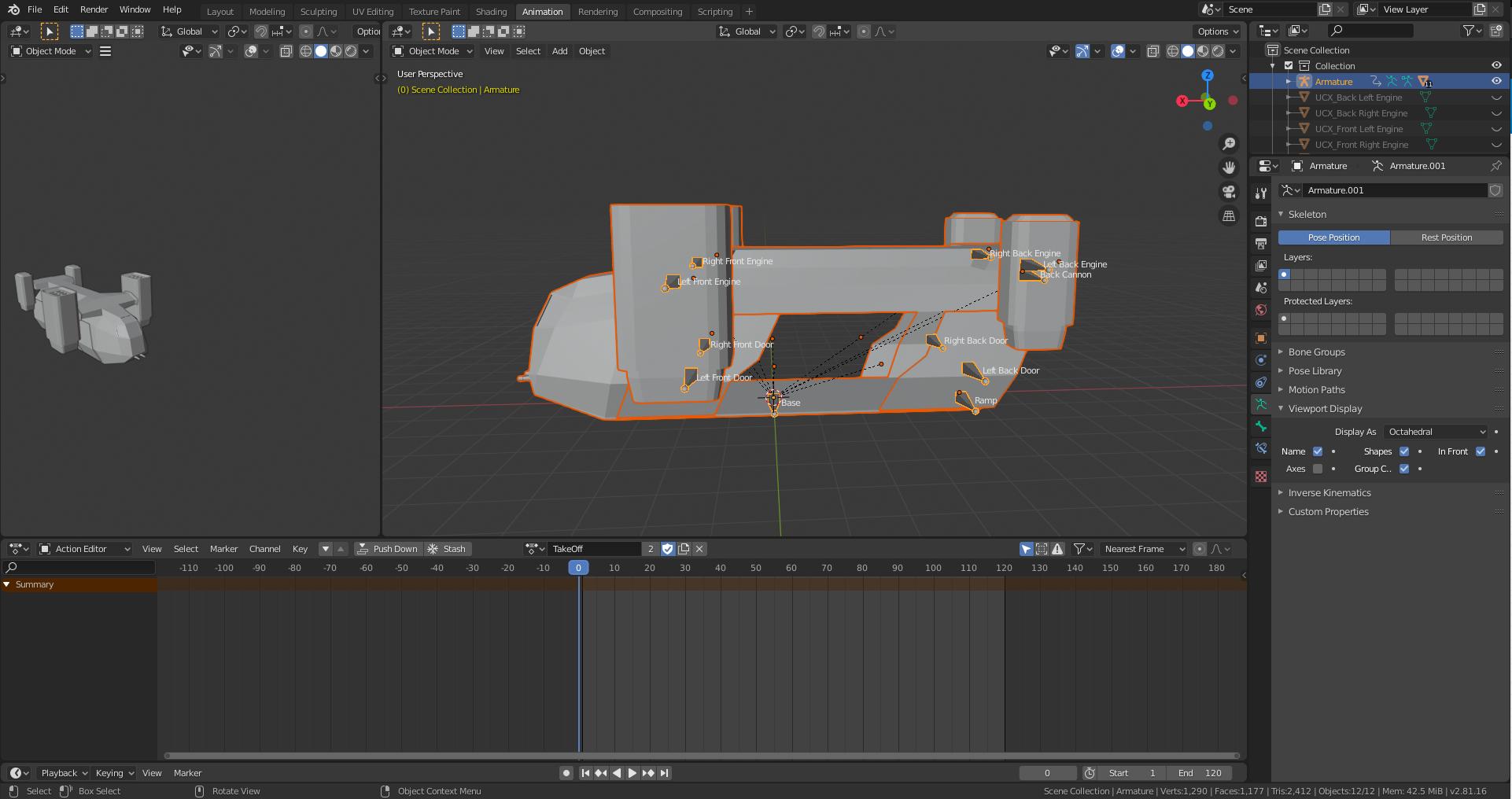The image size is (1512, 799).
Task: Collapse the Viewport Display section
Action: coord(1323,408)
